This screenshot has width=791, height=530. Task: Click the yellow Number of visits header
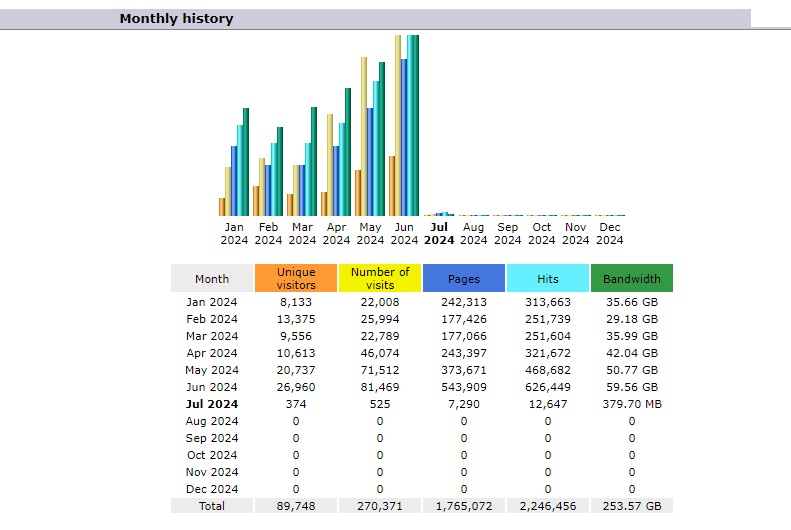380,278
